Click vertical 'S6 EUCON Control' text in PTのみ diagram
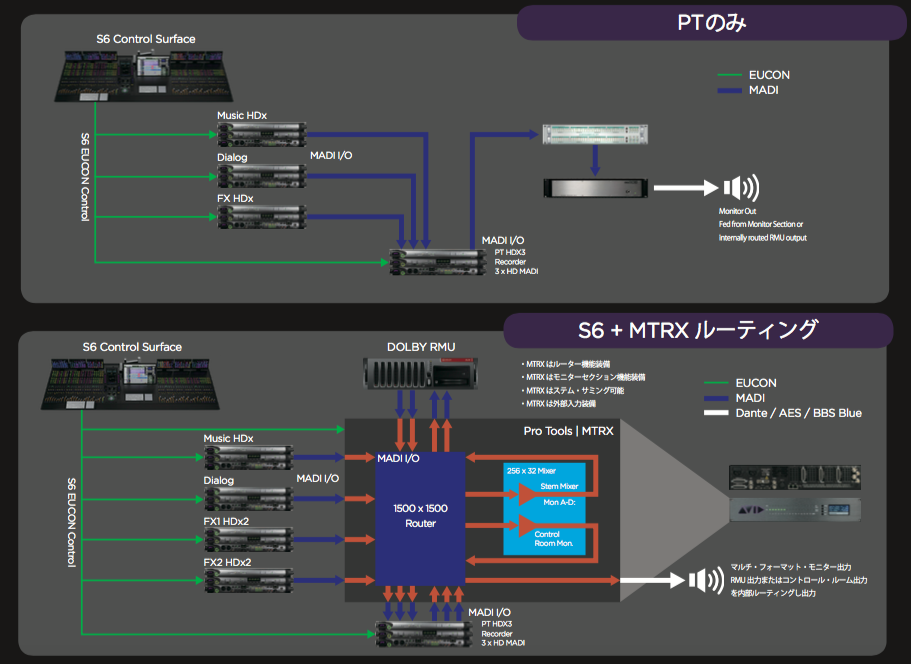Viewport: 911px width, 664px height. coord(85,177)
